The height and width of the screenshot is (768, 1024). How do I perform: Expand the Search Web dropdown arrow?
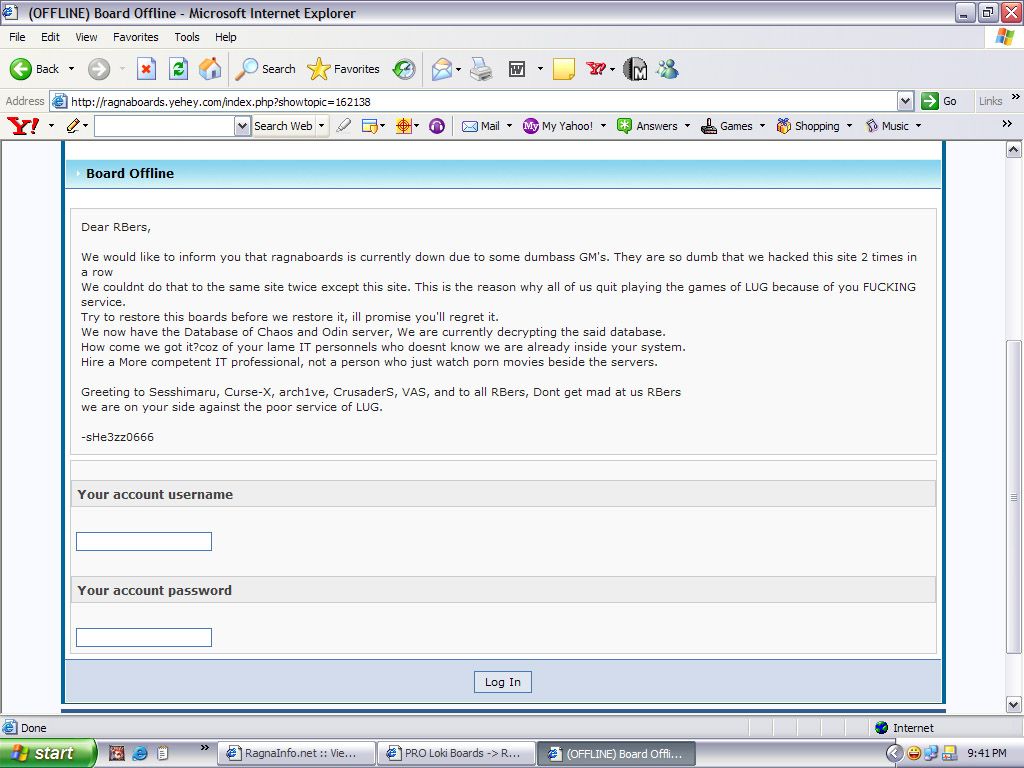(321, 125)
